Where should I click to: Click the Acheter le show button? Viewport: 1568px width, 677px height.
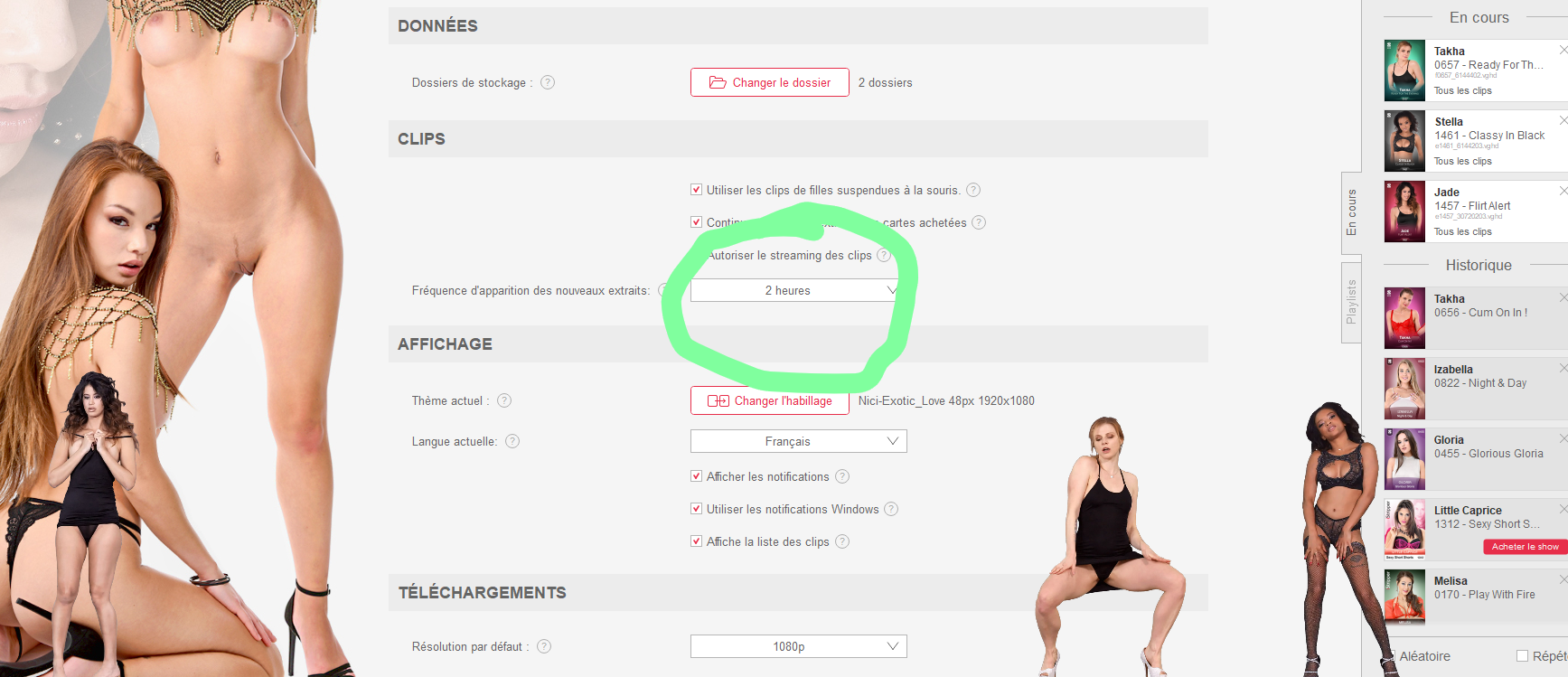pos(1525,547)
